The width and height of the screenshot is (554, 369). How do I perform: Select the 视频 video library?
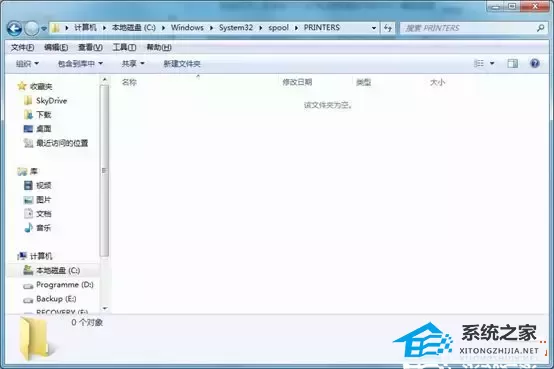[x=37, y=185]
